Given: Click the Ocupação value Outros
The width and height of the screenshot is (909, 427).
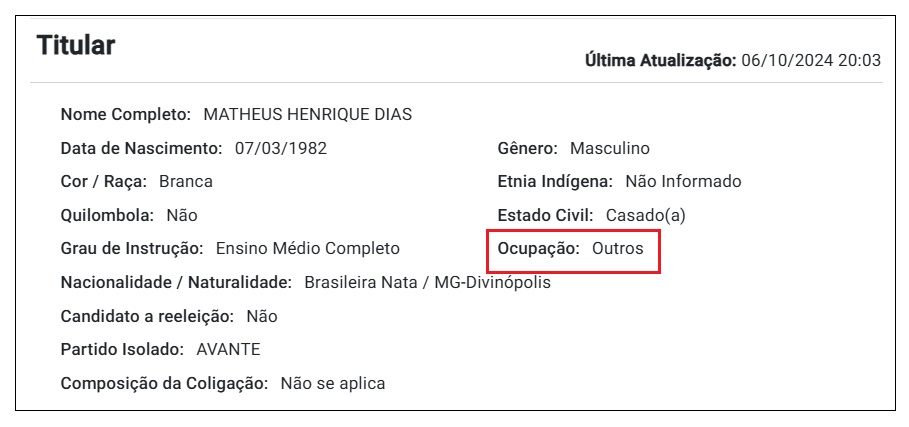Looking at the screenshot, I should click(x=617, y=249).
